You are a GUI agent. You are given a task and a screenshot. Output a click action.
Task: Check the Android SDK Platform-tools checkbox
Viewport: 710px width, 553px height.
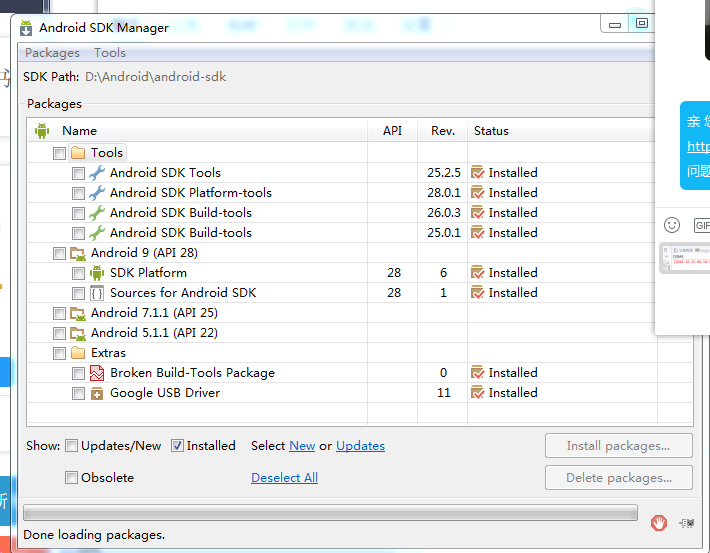click(78, 193)
